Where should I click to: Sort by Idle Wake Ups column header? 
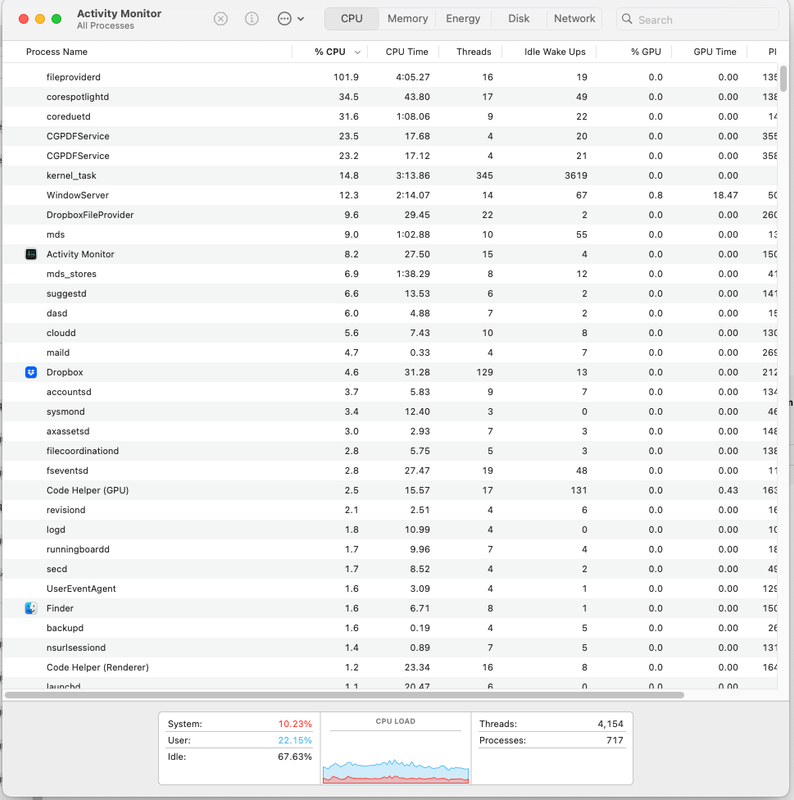(555, 52)
